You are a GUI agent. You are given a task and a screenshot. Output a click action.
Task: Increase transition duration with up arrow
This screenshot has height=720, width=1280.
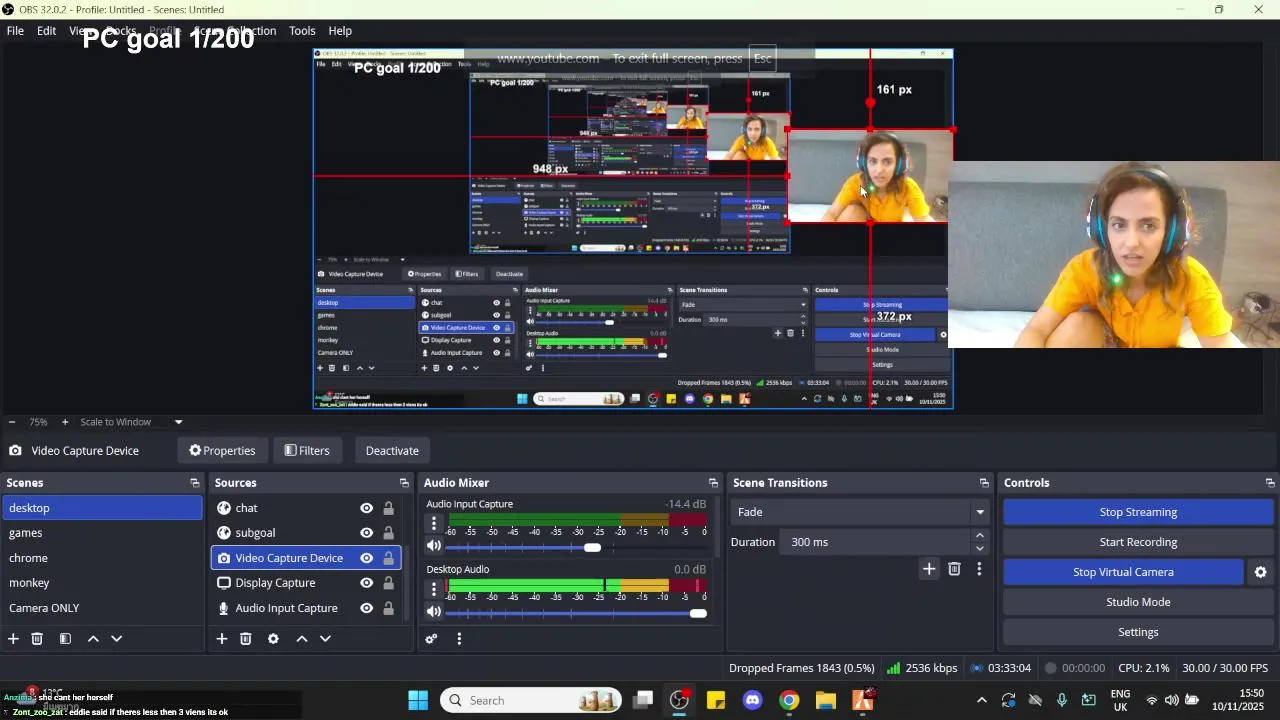980,536
